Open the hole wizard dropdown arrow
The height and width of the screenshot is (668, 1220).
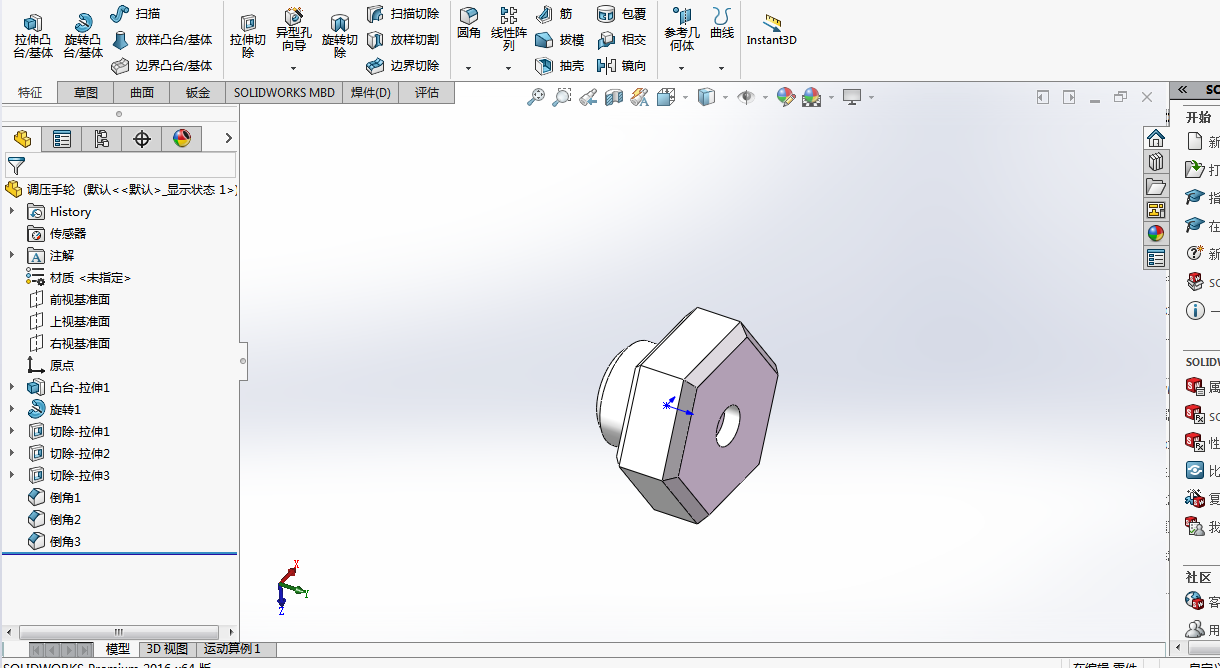[x=294, y=68]
